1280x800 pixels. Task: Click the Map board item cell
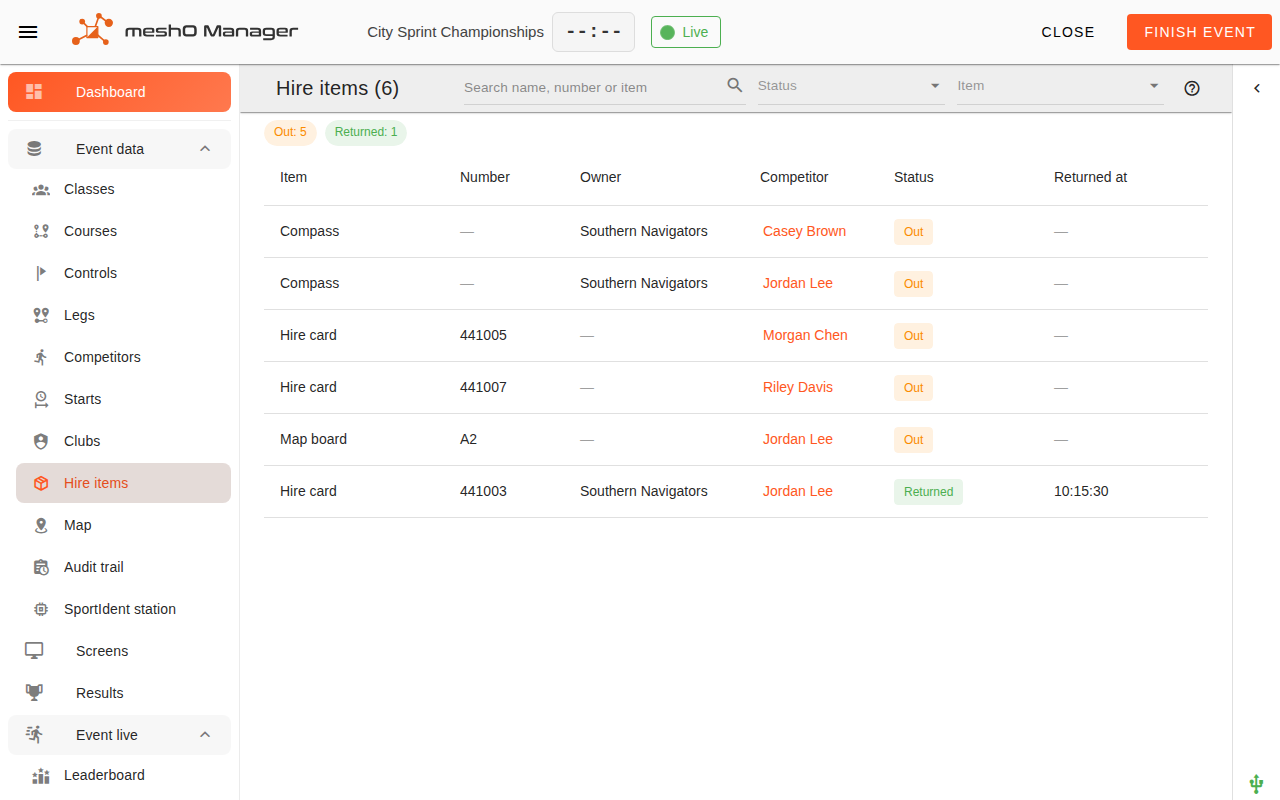click(x=313, y=439)
